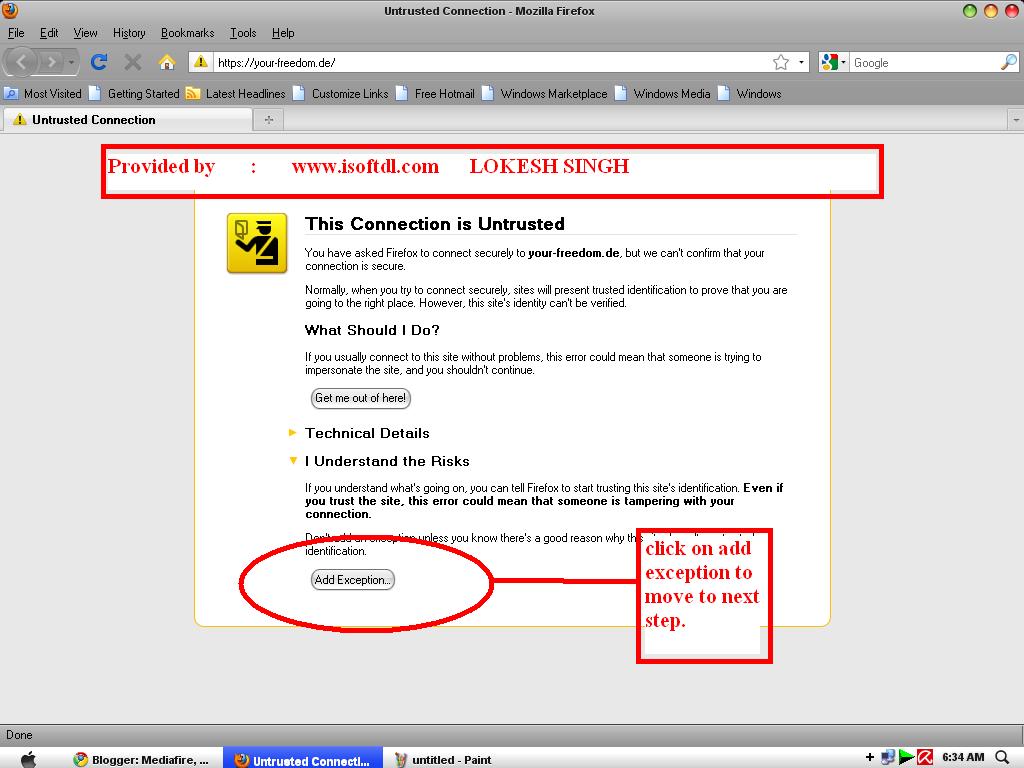Image resolution: width=1024 pixels, height=768 pixels.
Task: Click the taskbar search magnifier icon
Action: [x=1002, y=758]
